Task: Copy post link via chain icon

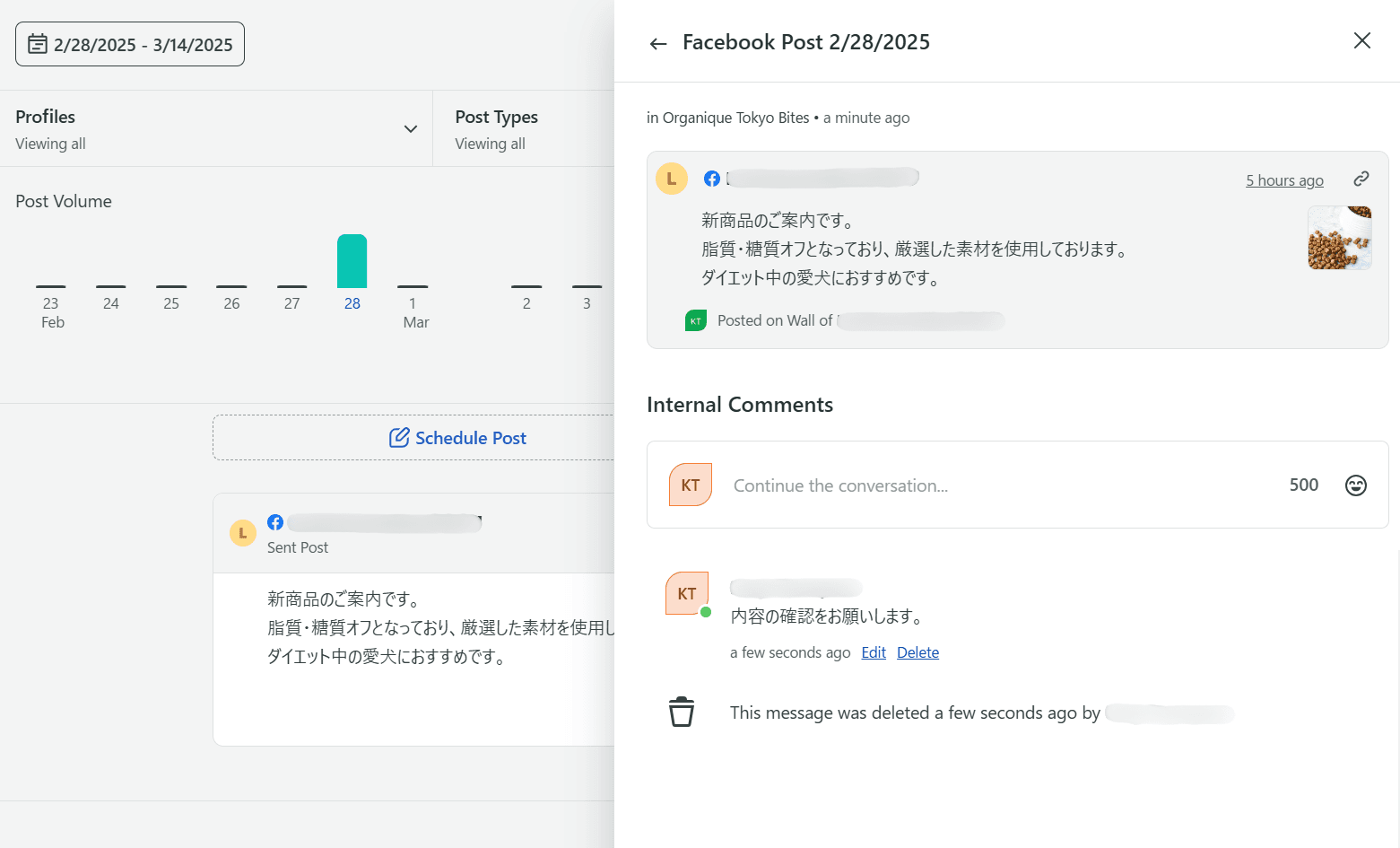Action: [1361, 179]
